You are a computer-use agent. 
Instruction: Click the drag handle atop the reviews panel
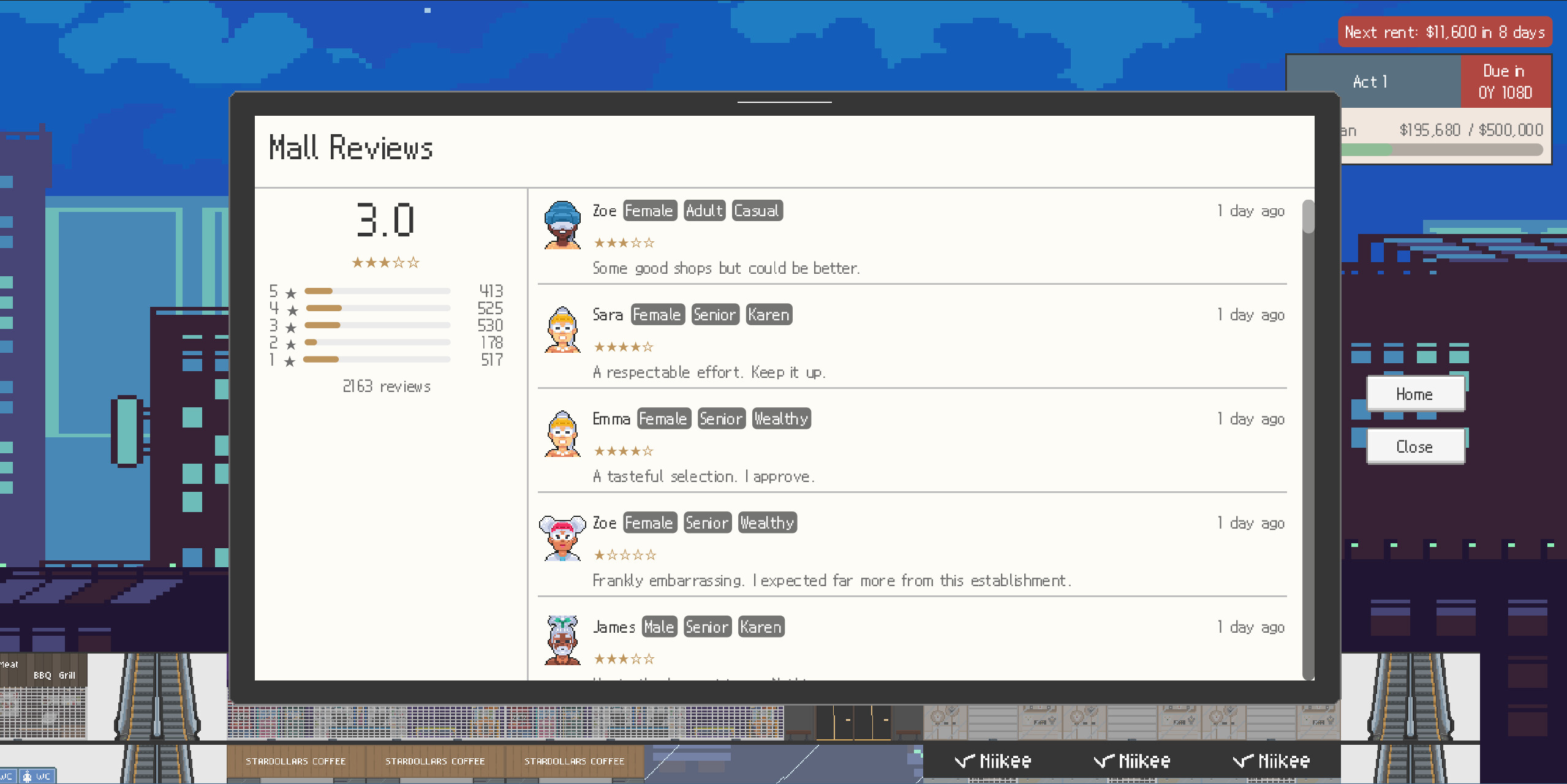[x=784, y=102]
